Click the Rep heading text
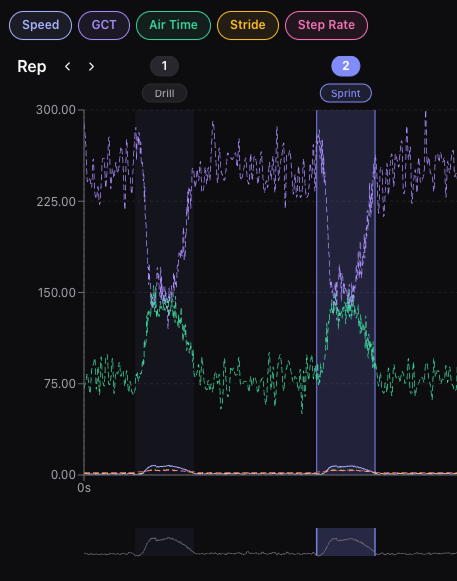This screenshot has height=581, width=457. [x=32, y=67]
